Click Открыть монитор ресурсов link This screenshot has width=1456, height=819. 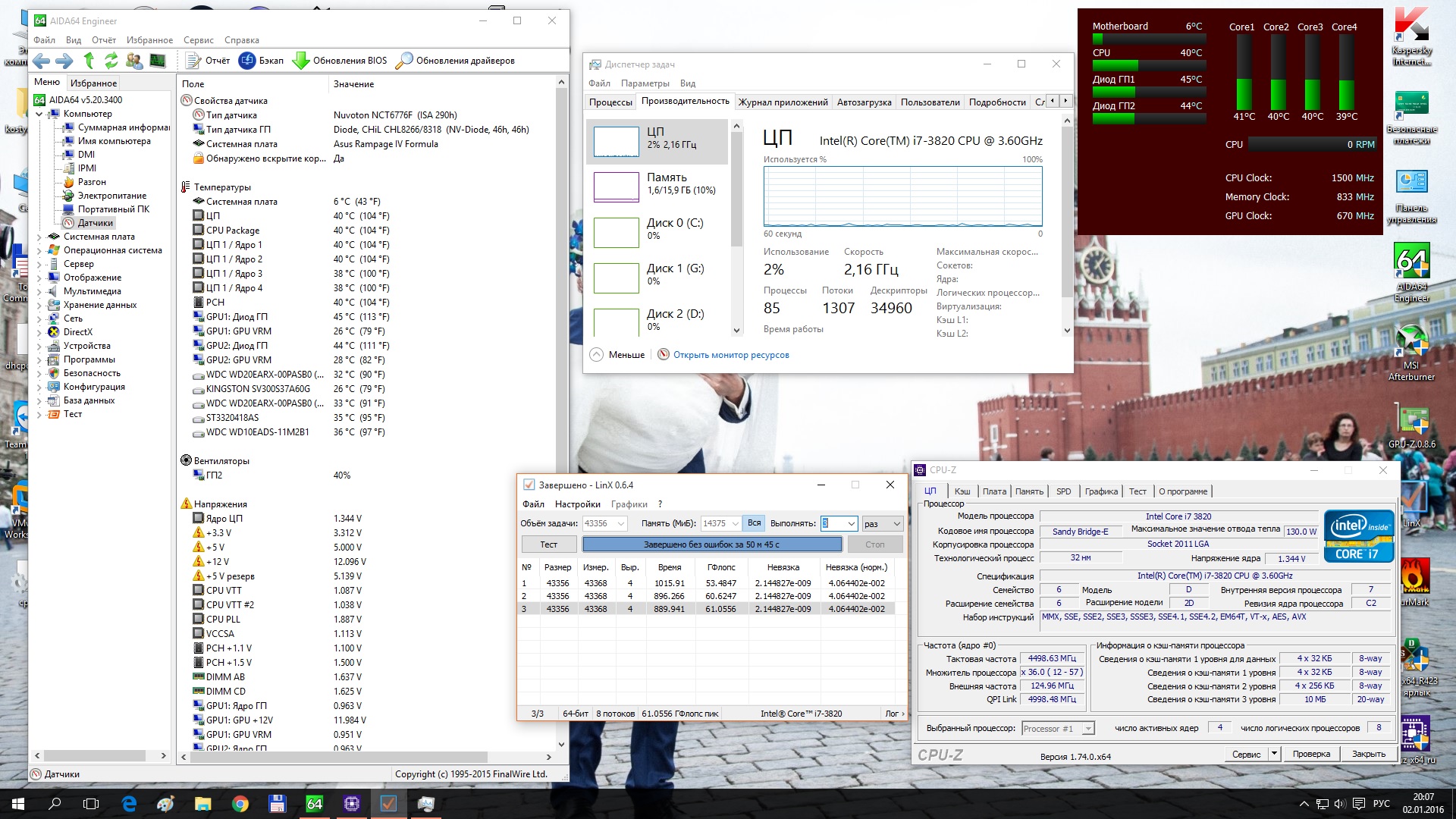pyautogui.click(x=731, y=355)
